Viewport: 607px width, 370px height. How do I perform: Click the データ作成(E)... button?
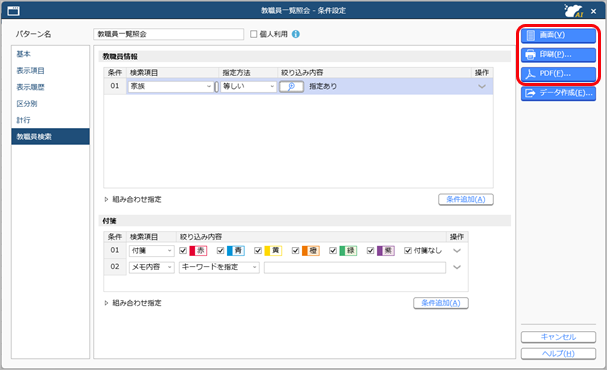click(x=558, y=93)
